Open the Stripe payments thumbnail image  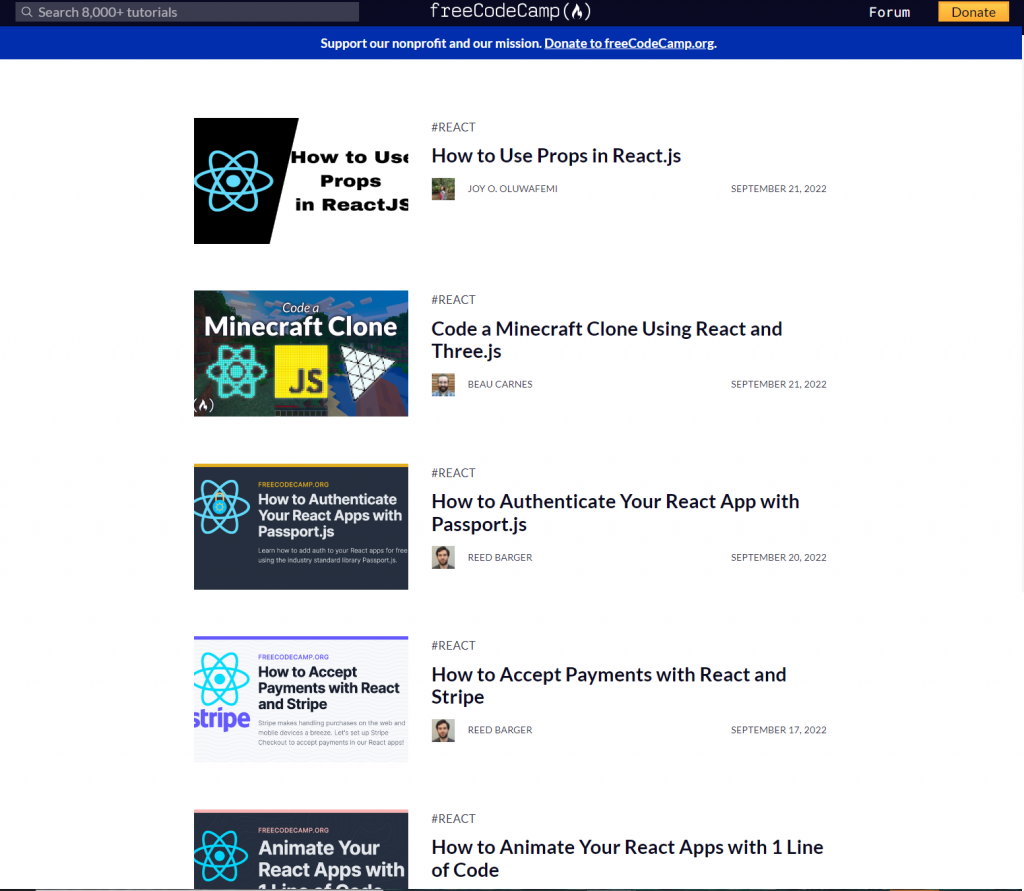pyautogui.click(x=301, y=699)
